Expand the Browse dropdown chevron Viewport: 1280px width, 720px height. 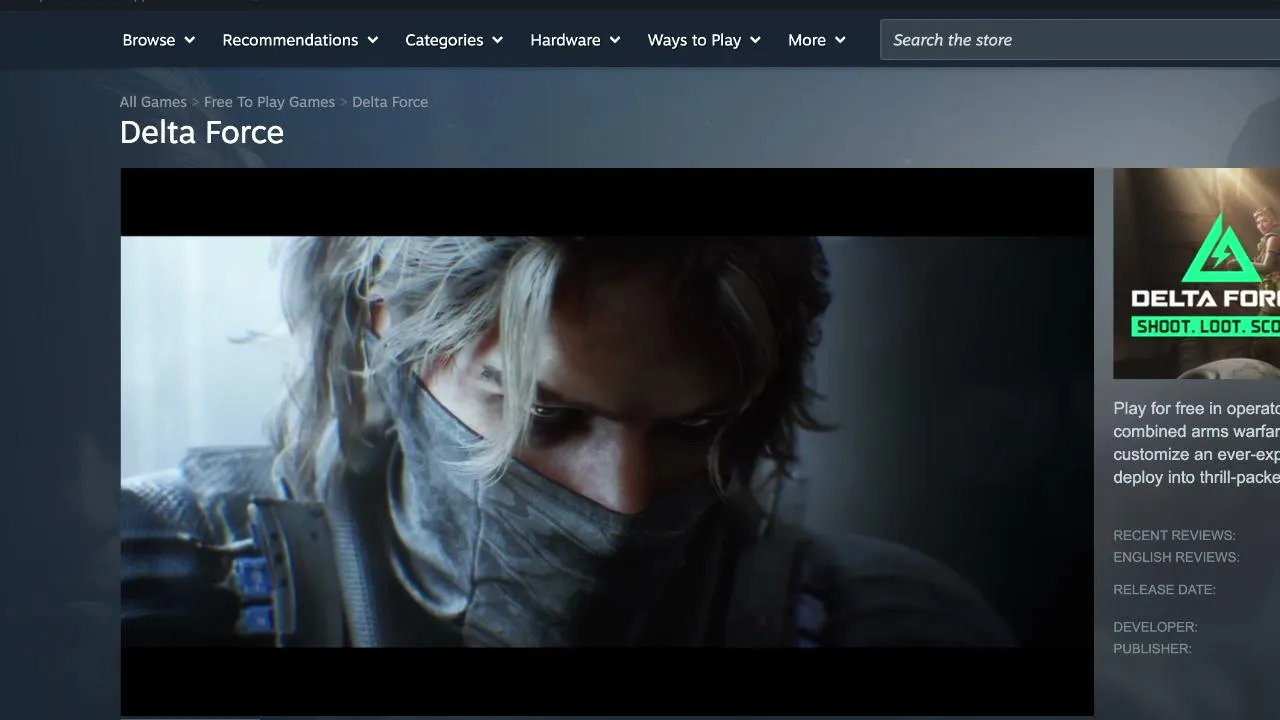pyautogui.click(x=189, y=40)
